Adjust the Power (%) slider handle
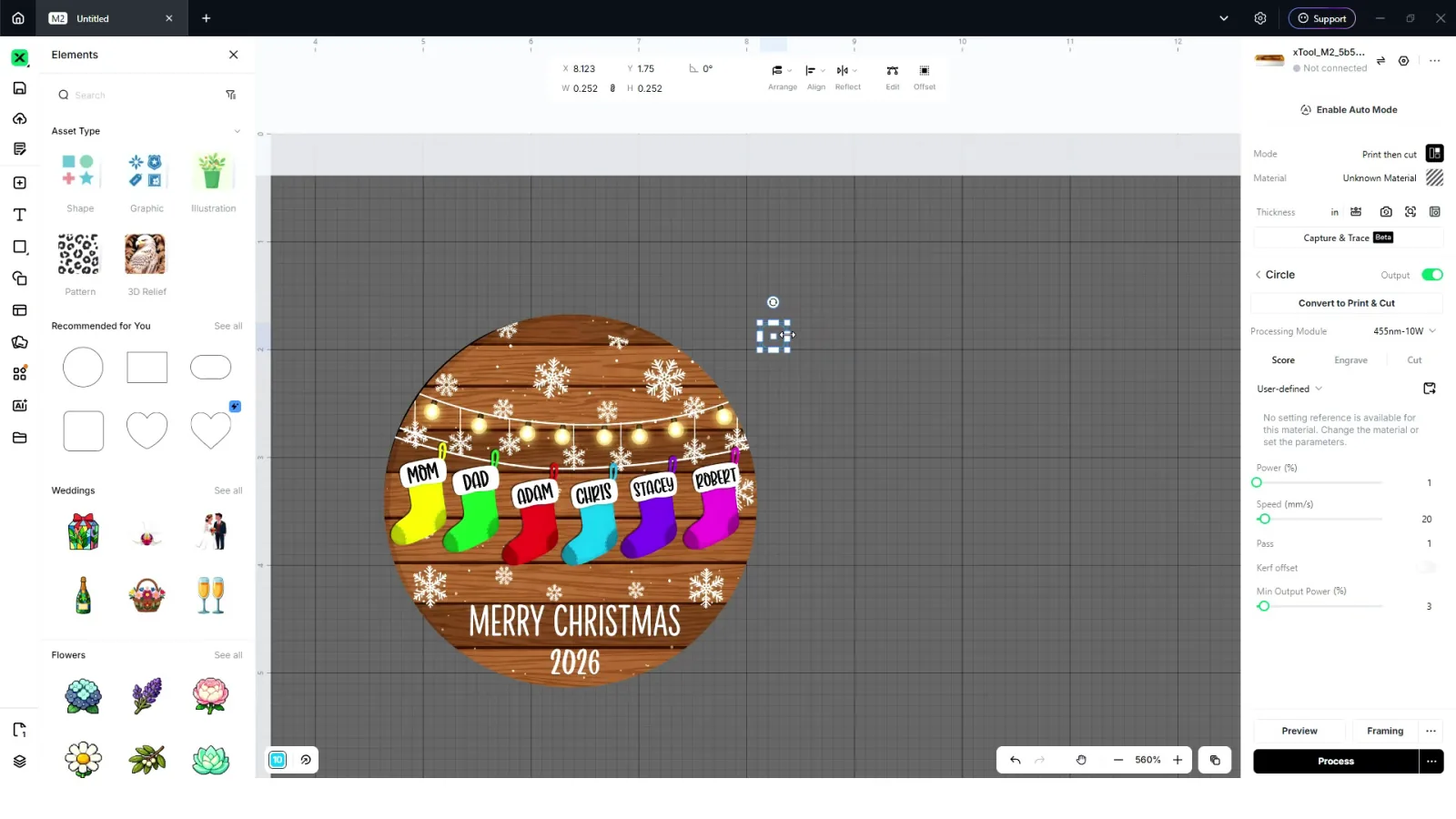Screen dimensions: 1456x819 1257,483
